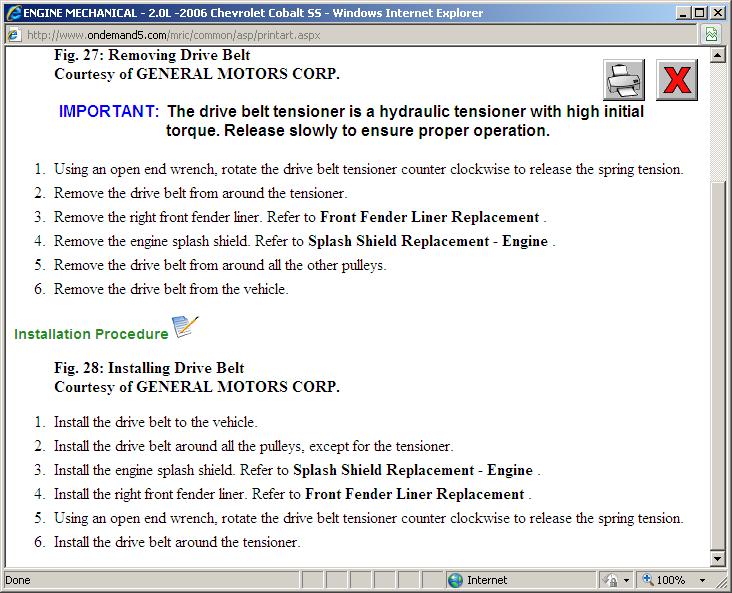Click the Fig. 27: Removing Drive Belt caption

point(152,55)
